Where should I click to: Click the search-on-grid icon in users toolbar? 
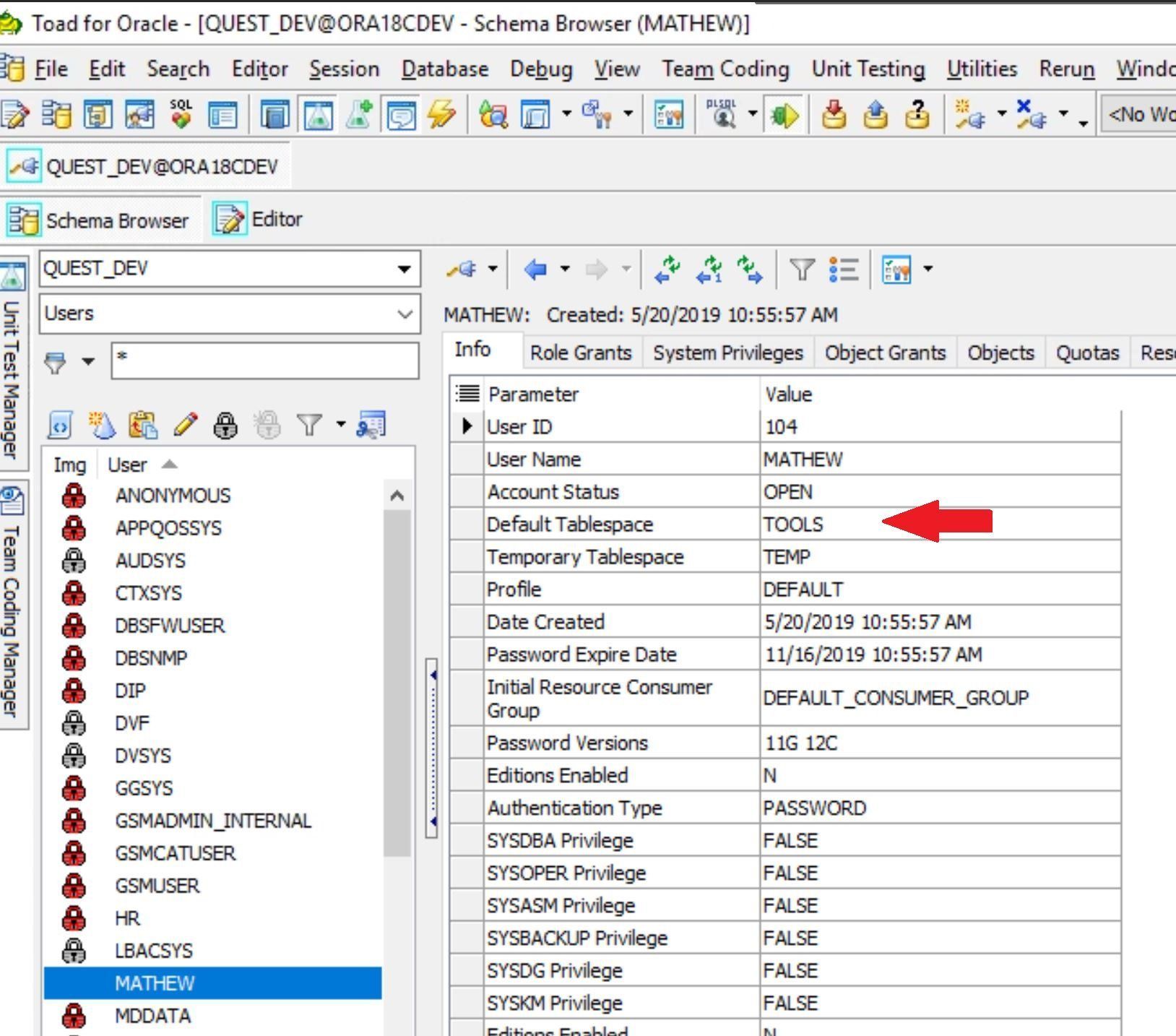pyautogui.click(x=371, y=425)
